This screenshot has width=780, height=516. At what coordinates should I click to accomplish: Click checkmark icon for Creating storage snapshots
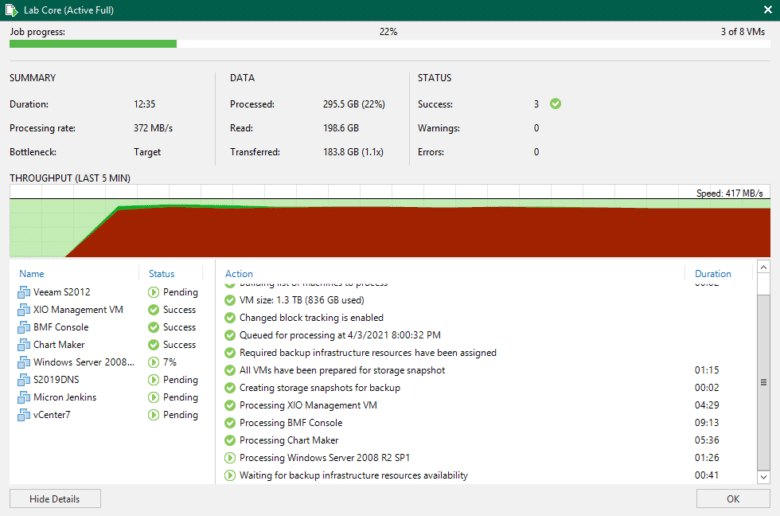coord(230,388)
